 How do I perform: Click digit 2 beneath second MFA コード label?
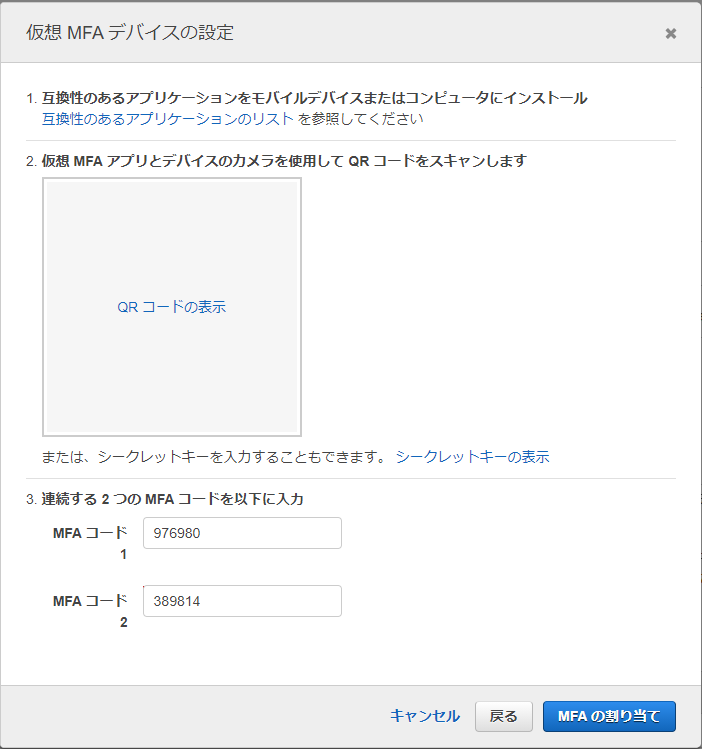click(123, 622)
